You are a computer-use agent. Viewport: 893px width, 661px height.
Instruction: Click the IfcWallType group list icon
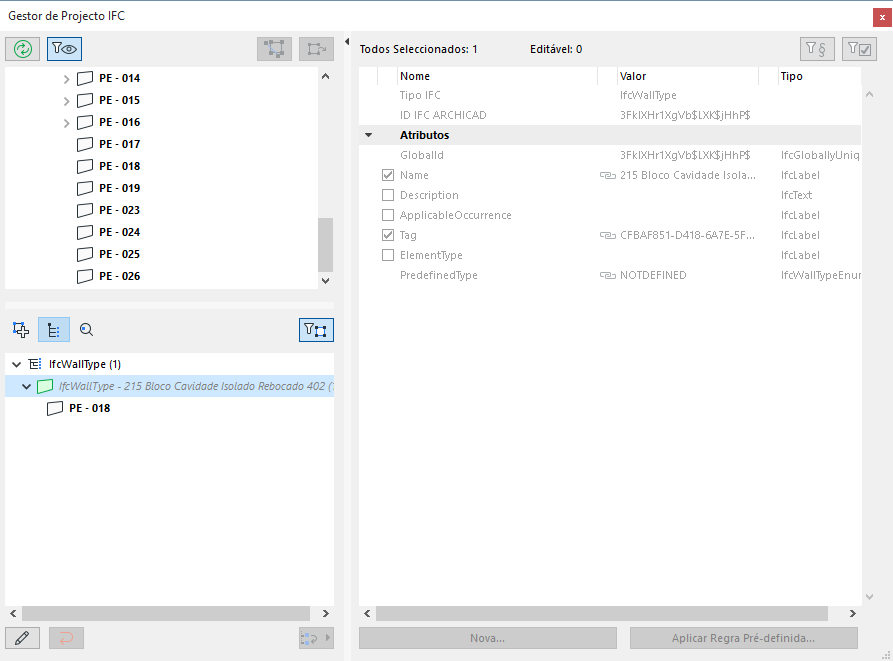35,364
